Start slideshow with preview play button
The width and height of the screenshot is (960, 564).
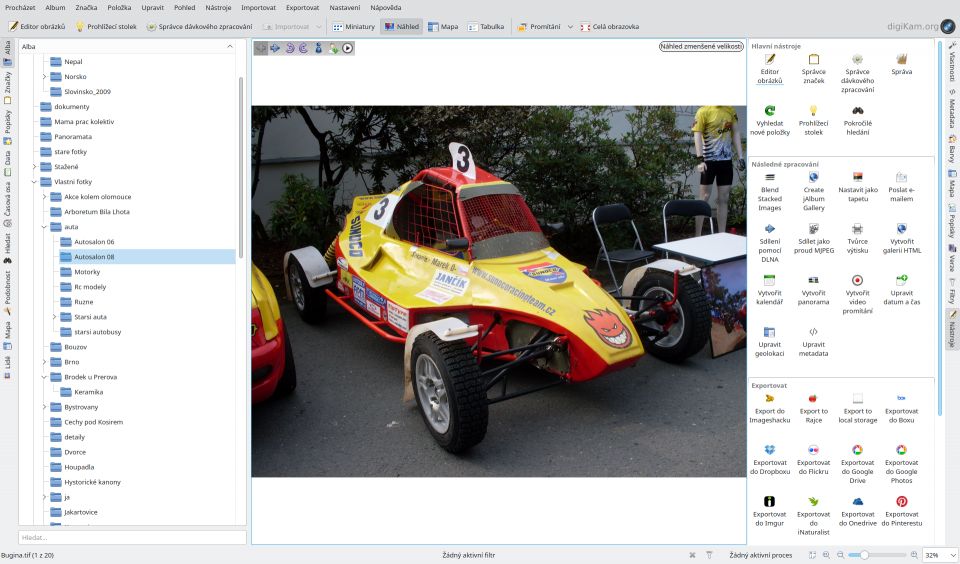347,48
